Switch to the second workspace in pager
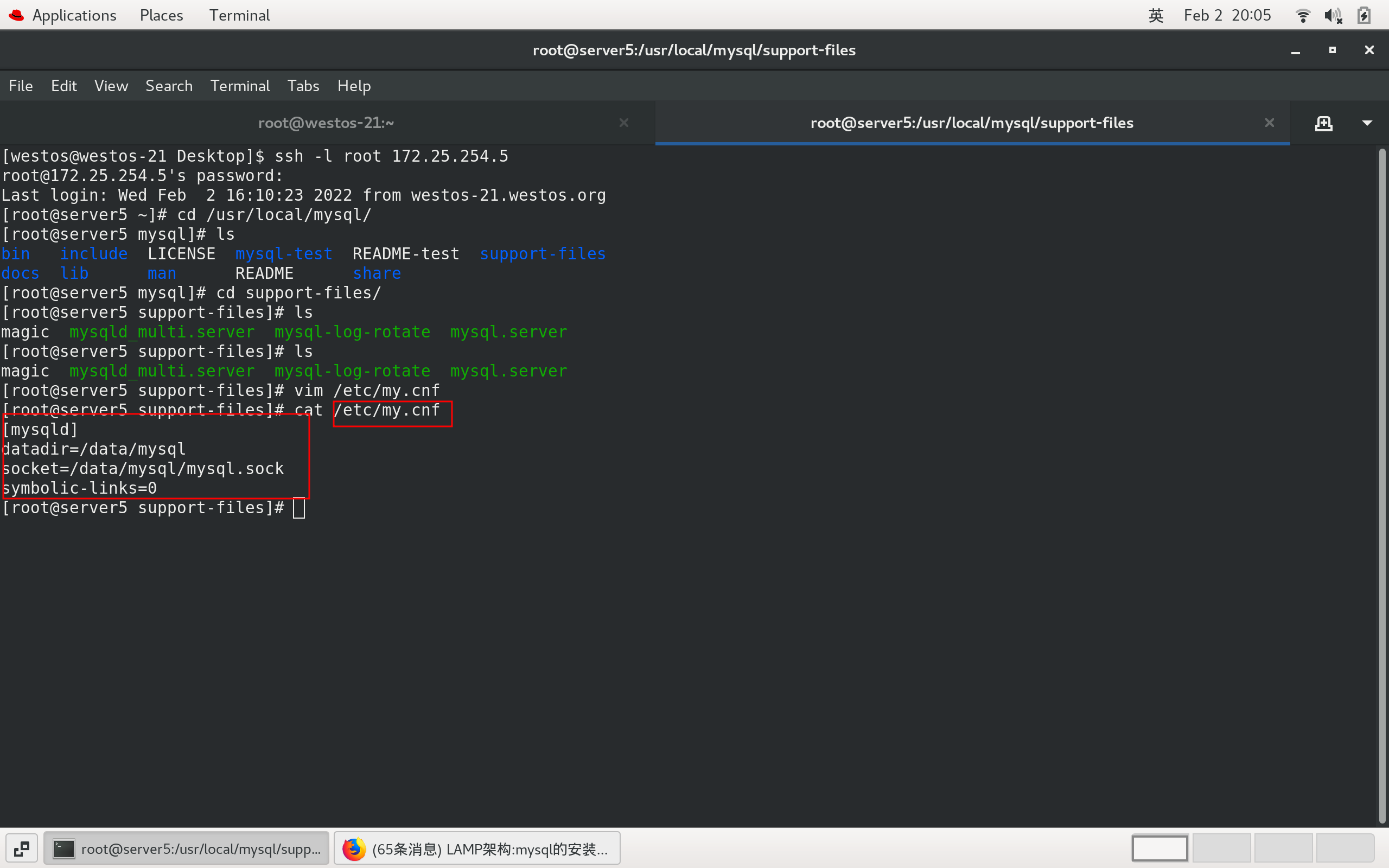The width and height of the screenshot is (1389, 868). pyautogui.click(x=1221, y=848)
